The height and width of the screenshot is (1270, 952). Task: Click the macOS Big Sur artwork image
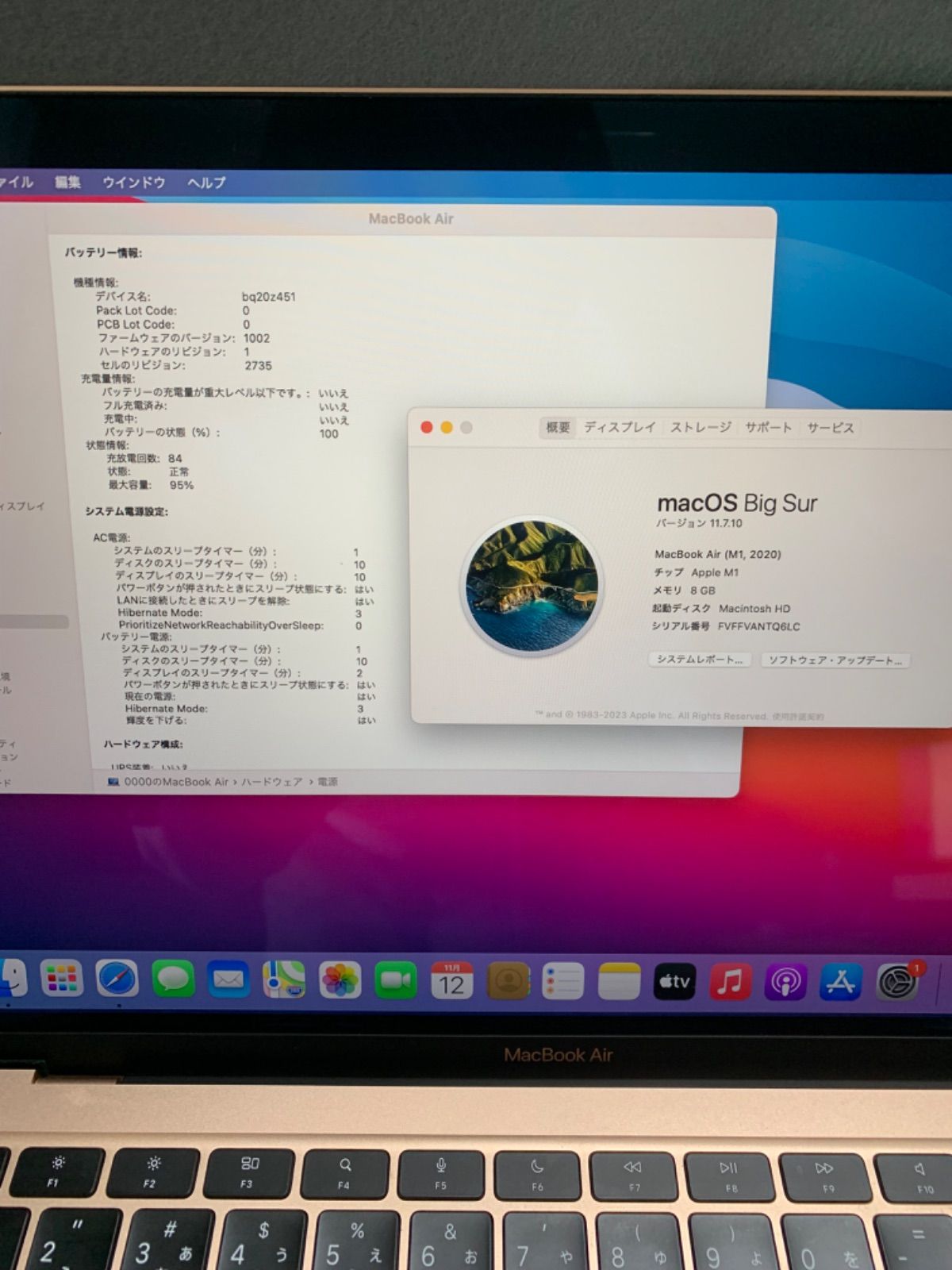click(x=532, y=586)
